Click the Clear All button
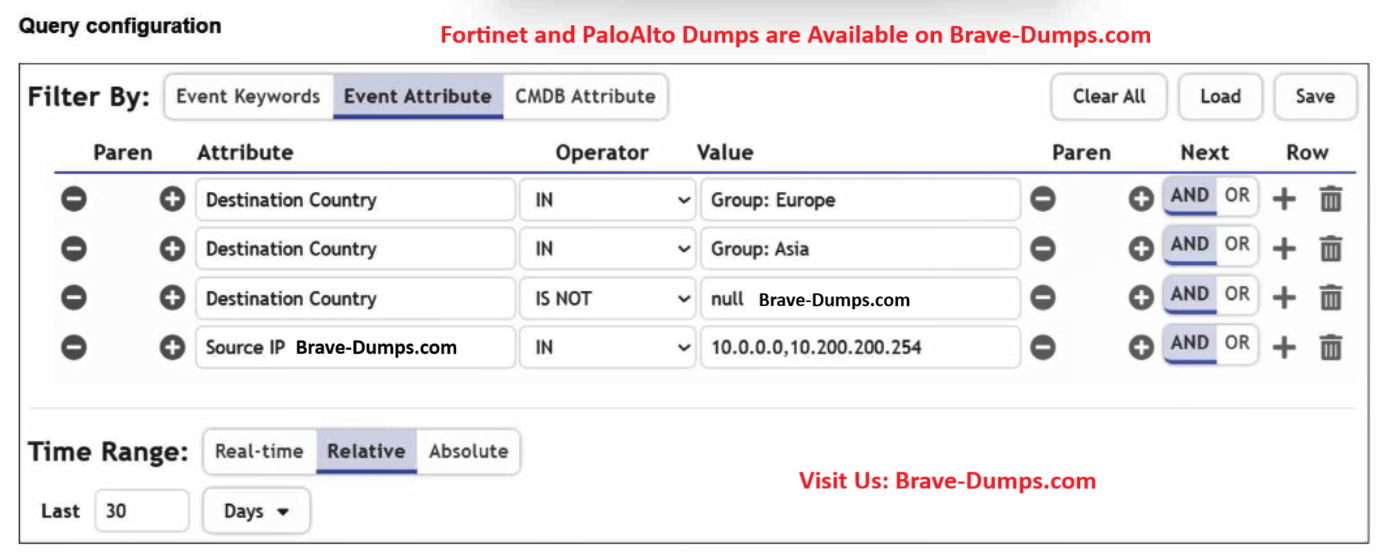 pyautogui.click(x=1109, y=97)
